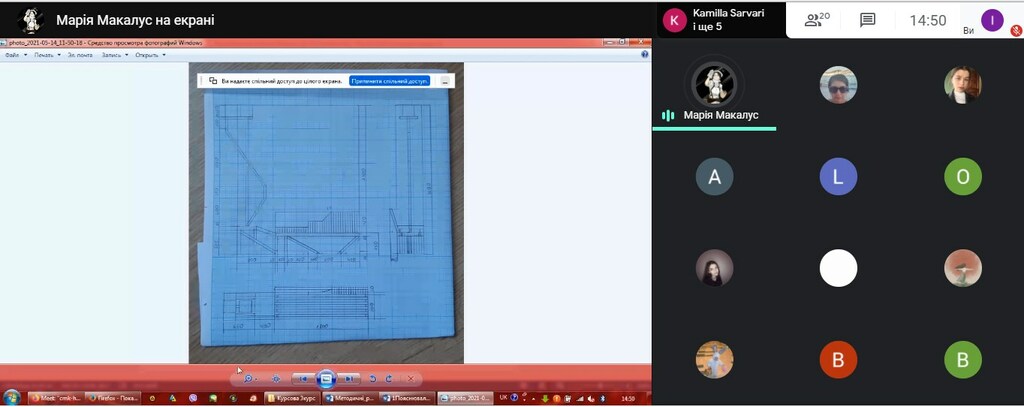The width and height of the screenshot is (1024, 407).
Task: Open the Файл menu dropdown
Action: (14, 55)
